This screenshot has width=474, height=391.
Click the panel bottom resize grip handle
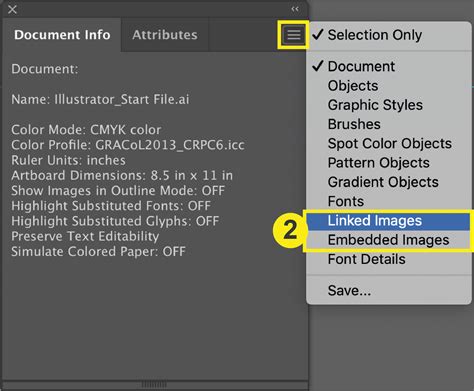tap(154, 384)
